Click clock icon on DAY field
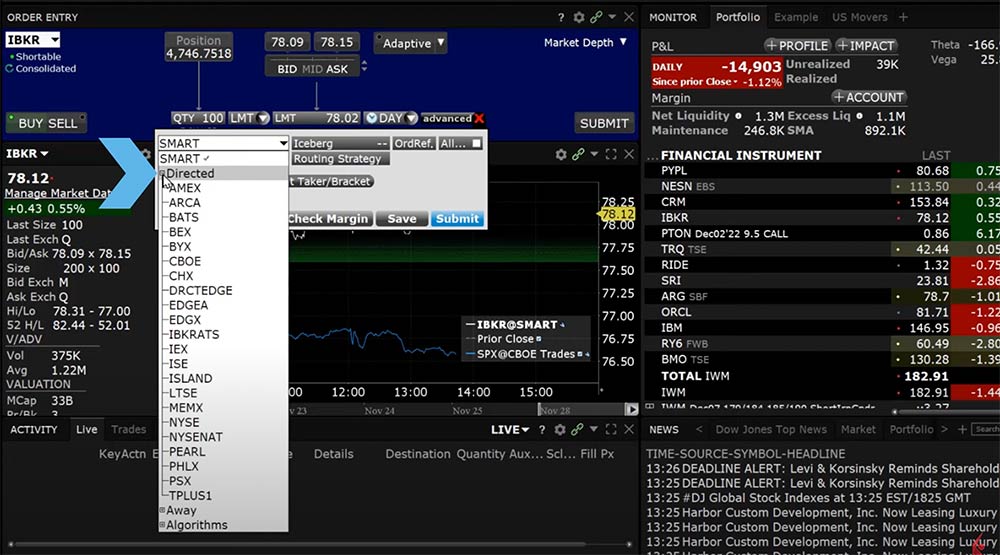The width and height of the screenshot is (1000, 555). (371, 119)
